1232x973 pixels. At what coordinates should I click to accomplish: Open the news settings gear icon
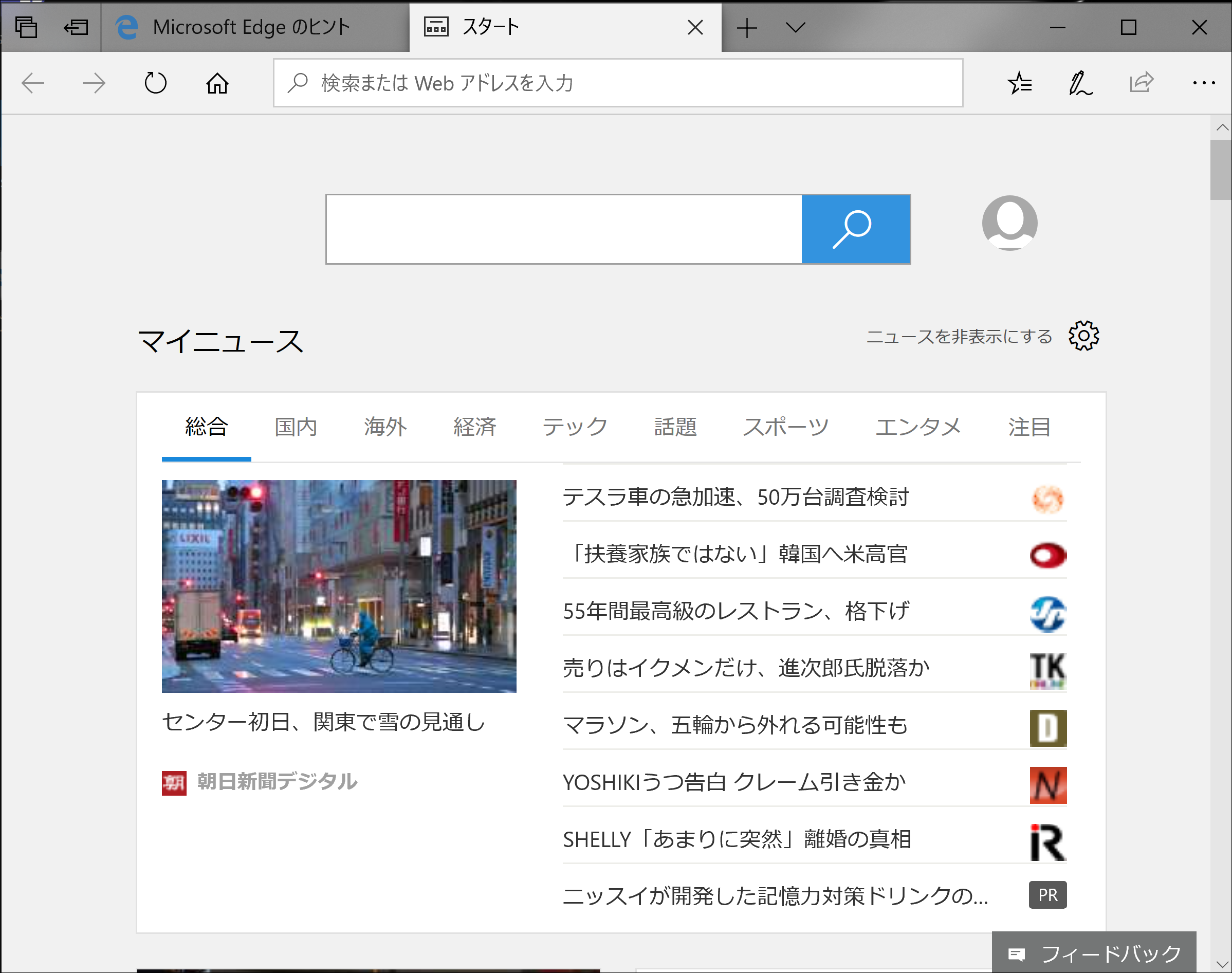coord(1083,336)
